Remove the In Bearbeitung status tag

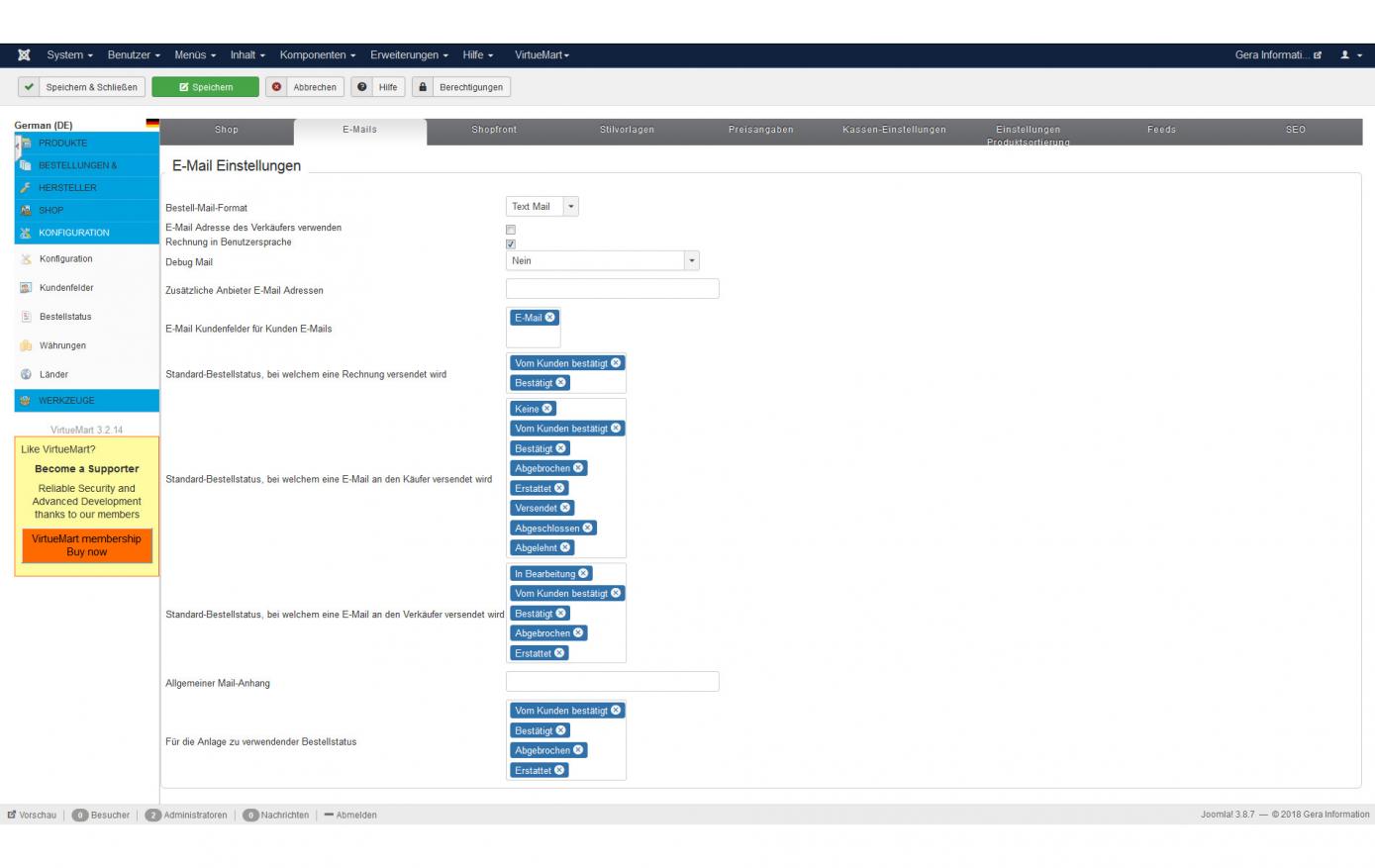(x=583, y=574)
